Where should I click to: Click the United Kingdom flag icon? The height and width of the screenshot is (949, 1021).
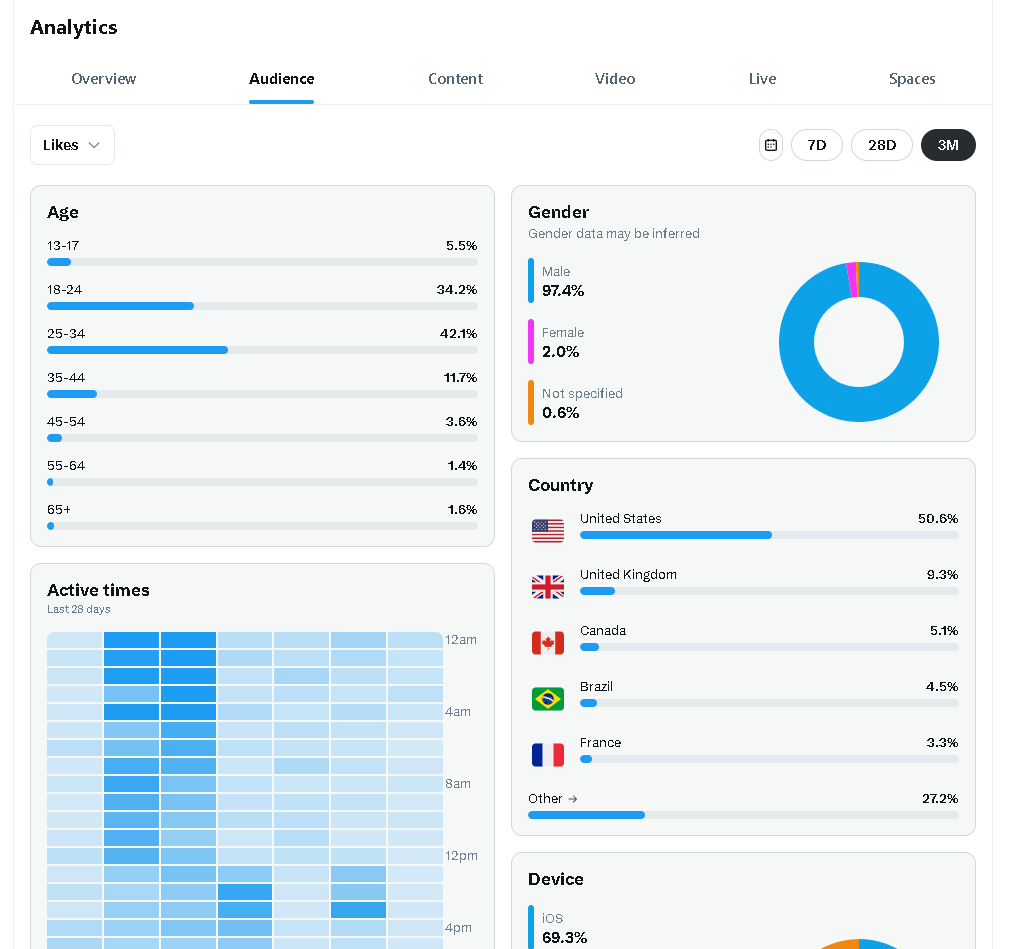pyautogui.click(x=548, y=587)
